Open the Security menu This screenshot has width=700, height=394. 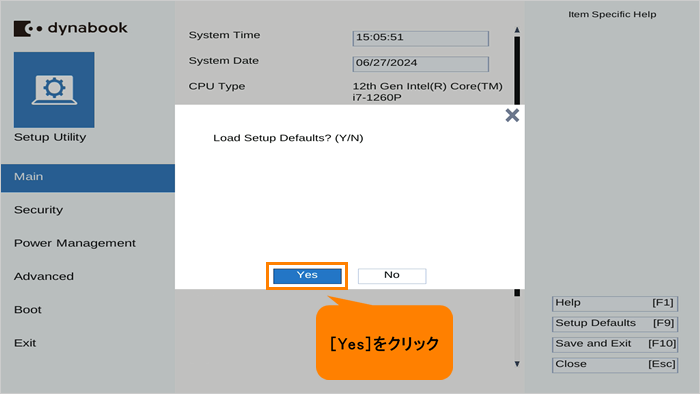pyautogui.click(x=38, y=210)
